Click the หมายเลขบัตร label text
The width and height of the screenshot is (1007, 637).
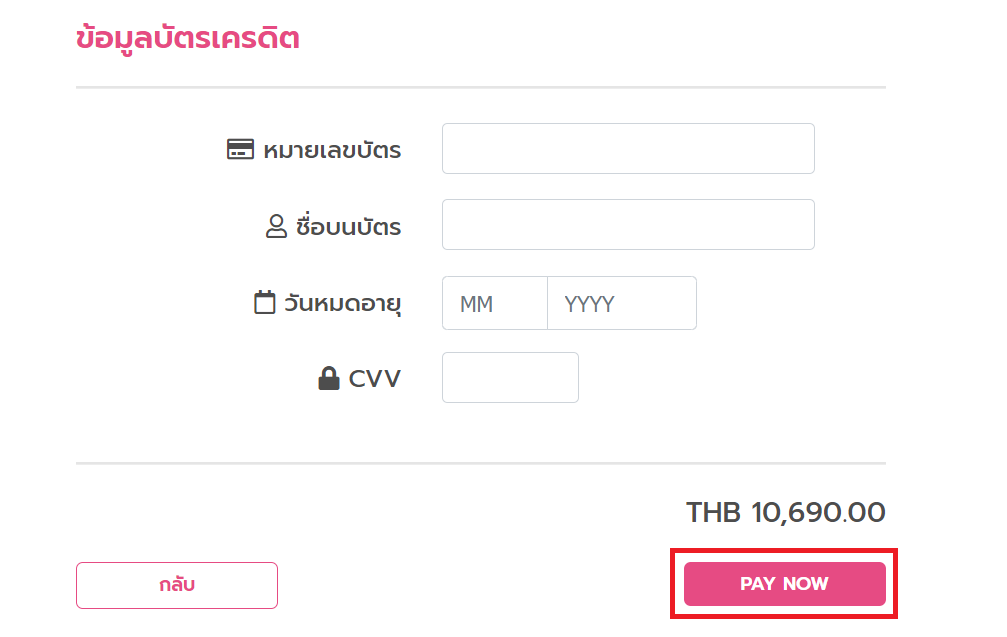(x=332, y=150)
